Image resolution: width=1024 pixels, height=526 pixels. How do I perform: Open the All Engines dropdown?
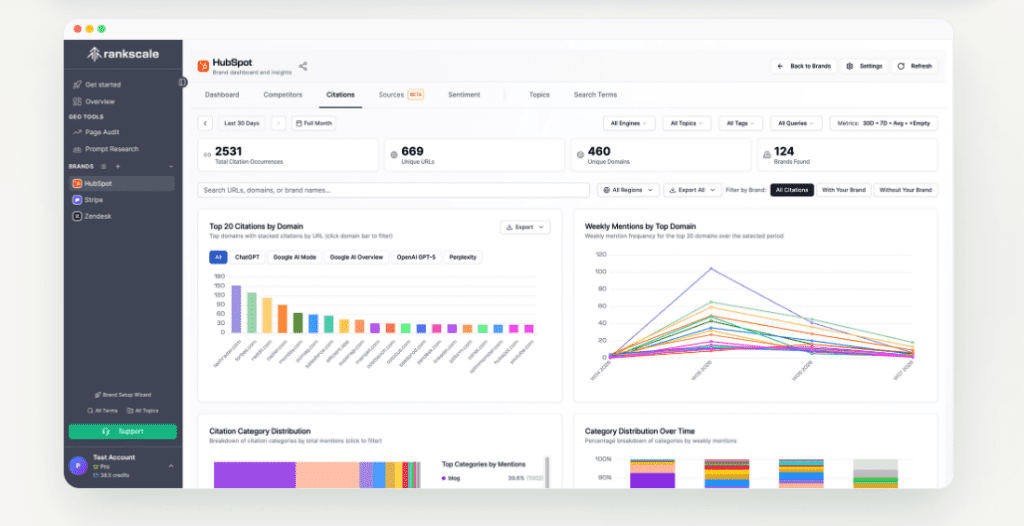(x=629, y=123)
